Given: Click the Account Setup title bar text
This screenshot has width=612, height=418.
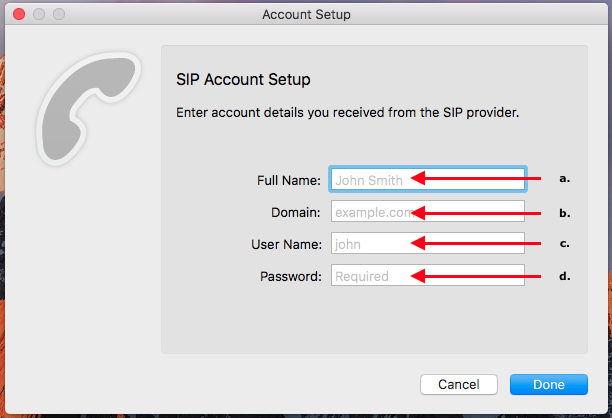Looking at the screenshot, I should pos(306,15).
